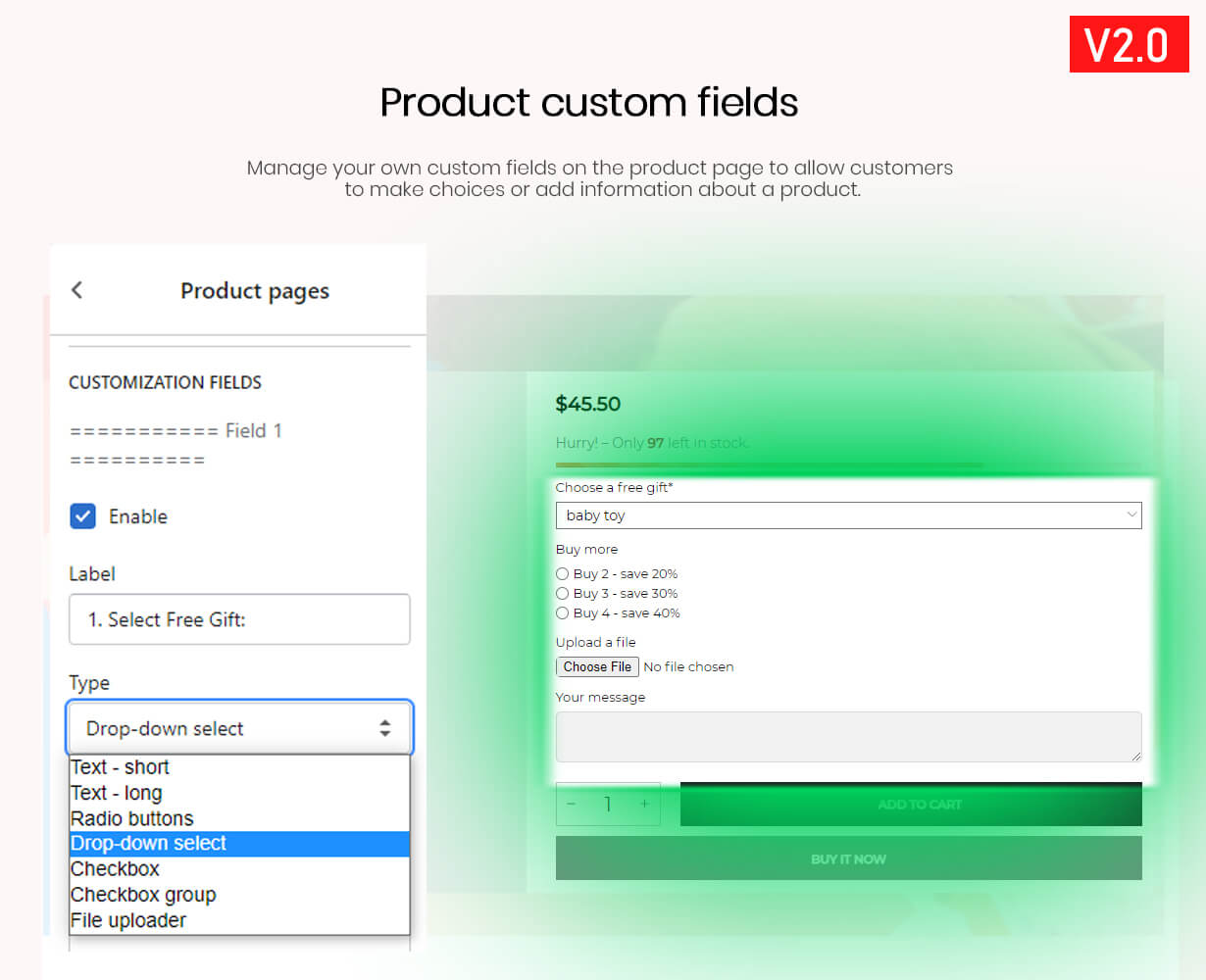Increase quantity with the plus icon
This screenshot has height=980, width=1206.
(644, 804)
